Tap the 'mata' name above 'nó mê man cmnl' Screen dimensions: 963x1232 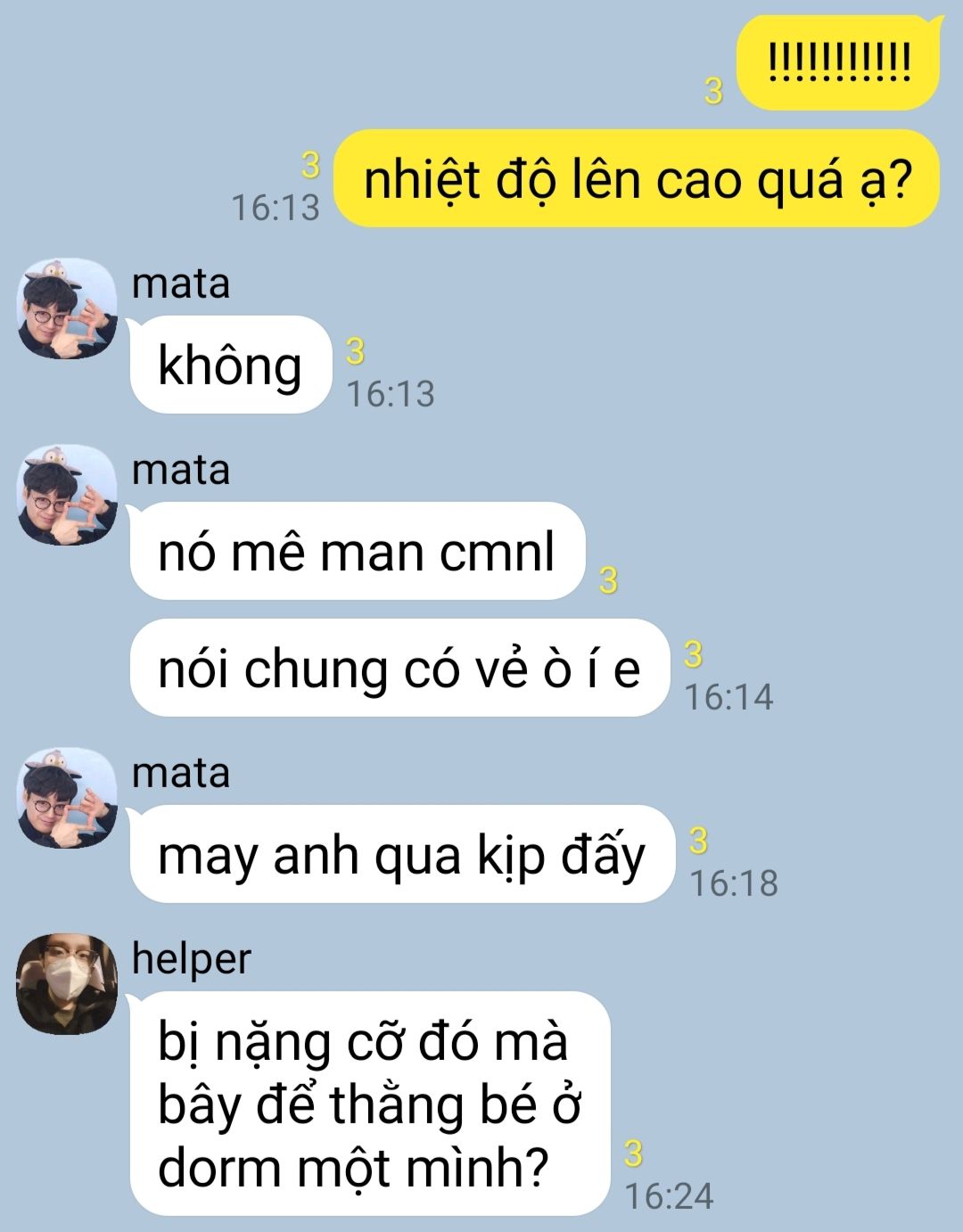[x=181, y=470]
